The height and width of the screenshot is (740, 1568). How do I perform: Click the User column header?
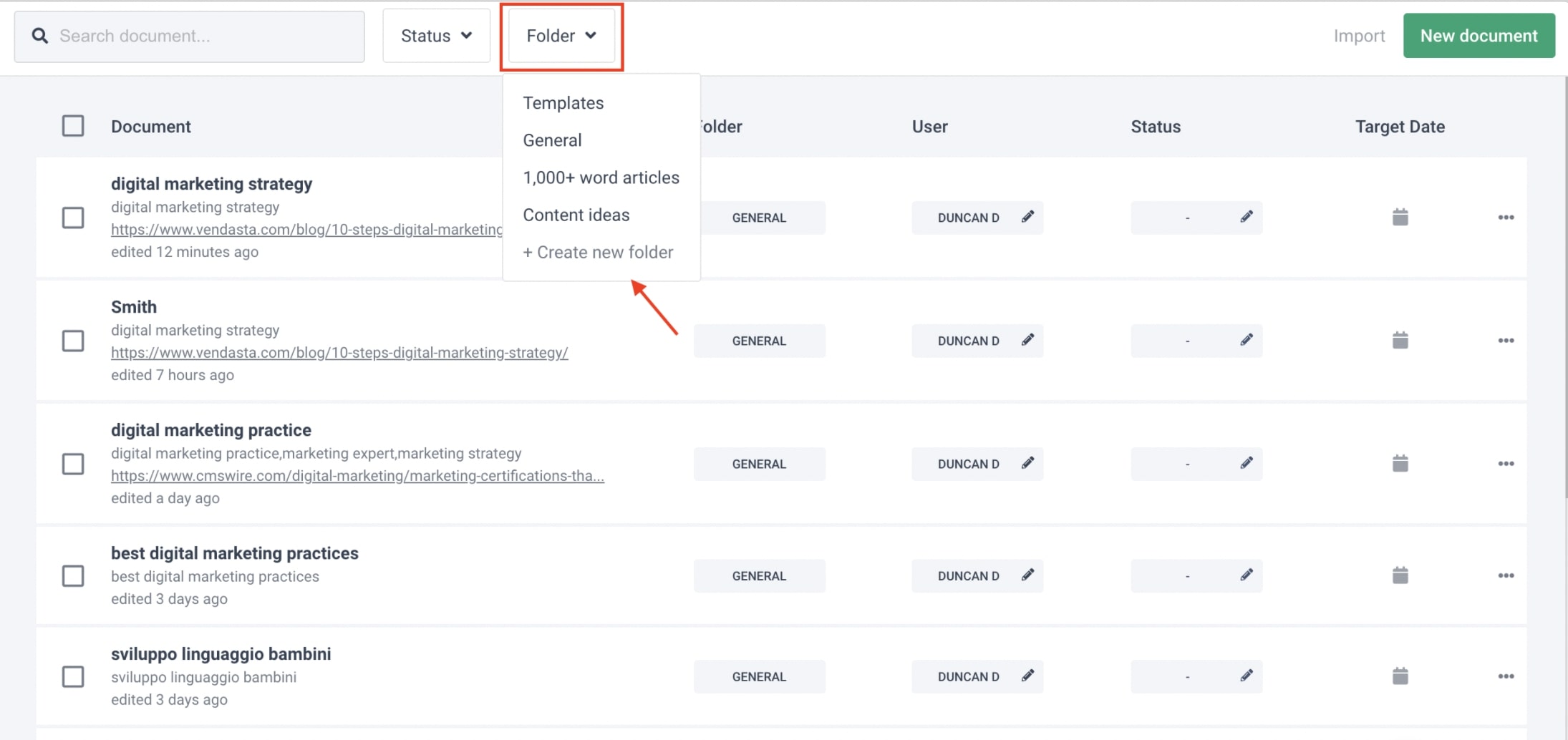point(929,127)
